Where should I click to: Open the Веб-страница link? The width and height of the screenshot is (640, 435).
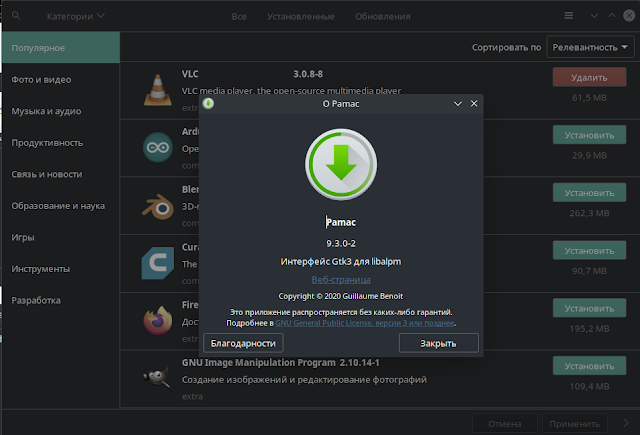[x=341, y=280]
